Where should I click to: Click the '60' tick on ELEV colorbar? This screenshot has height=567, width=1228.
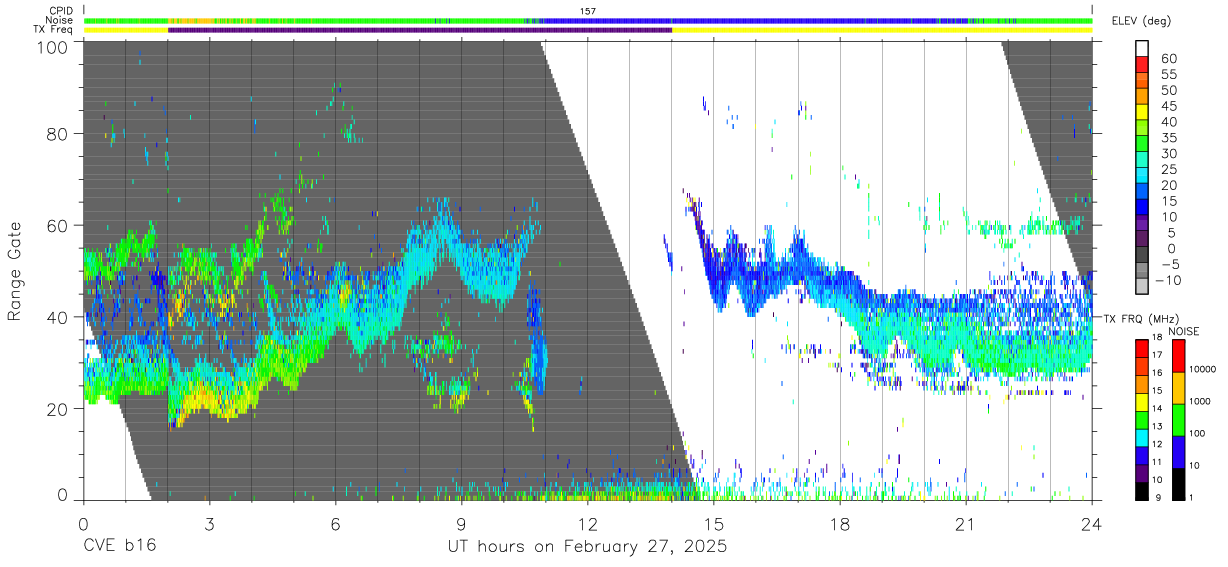1168,58
